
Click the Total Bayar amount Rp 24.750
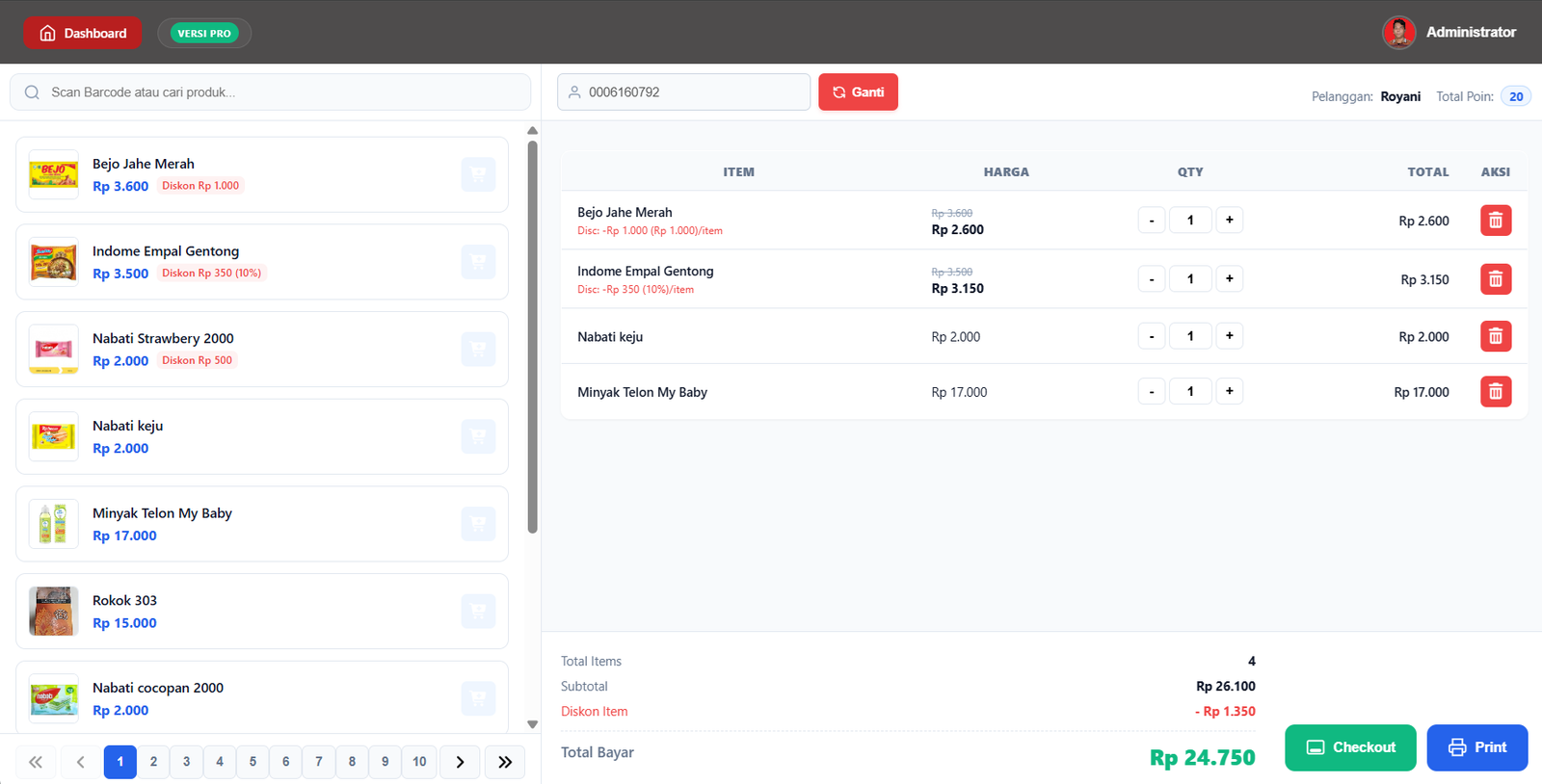[x=1202, y=758]
